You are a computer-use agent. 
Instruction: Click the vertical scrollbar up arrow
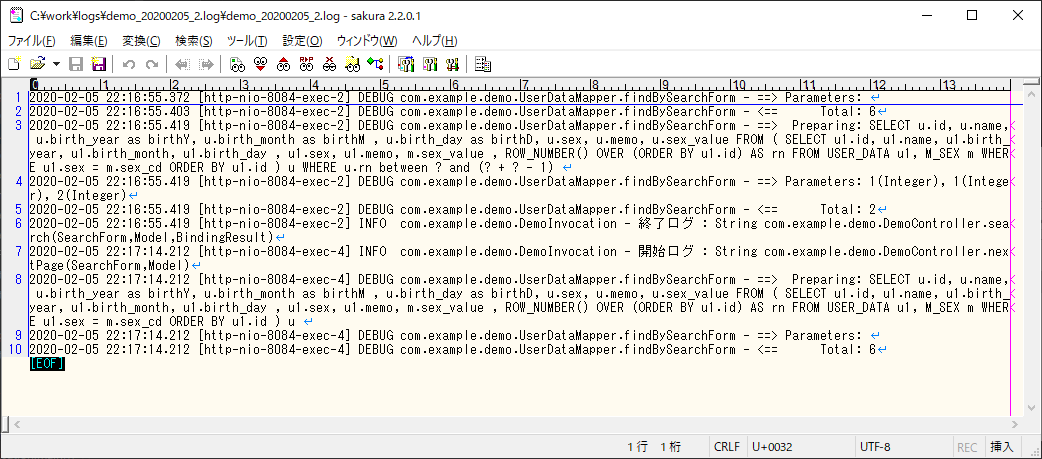click(1031, 95)
